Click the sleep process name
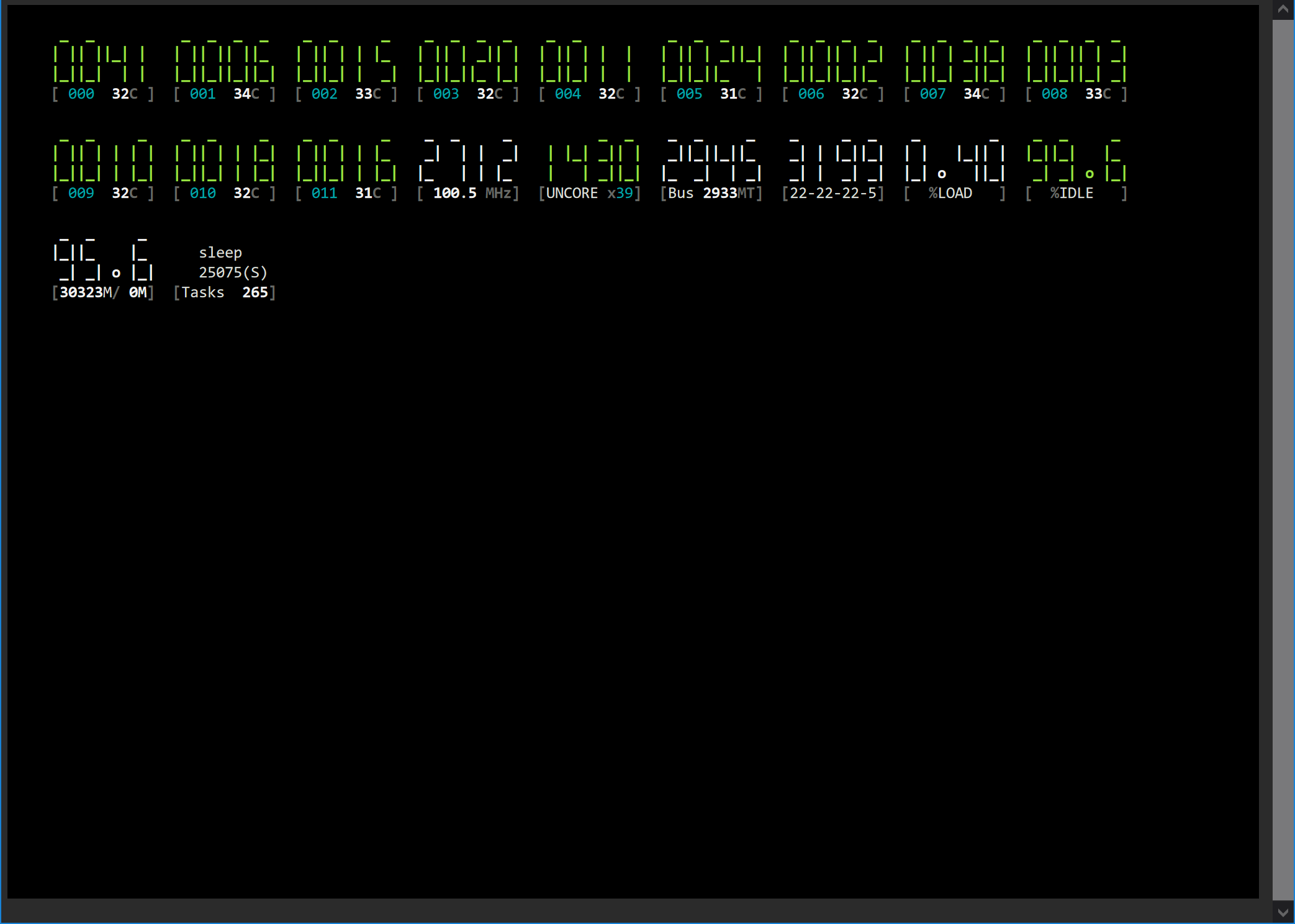The image size is (1295, 924). (220, 253)
